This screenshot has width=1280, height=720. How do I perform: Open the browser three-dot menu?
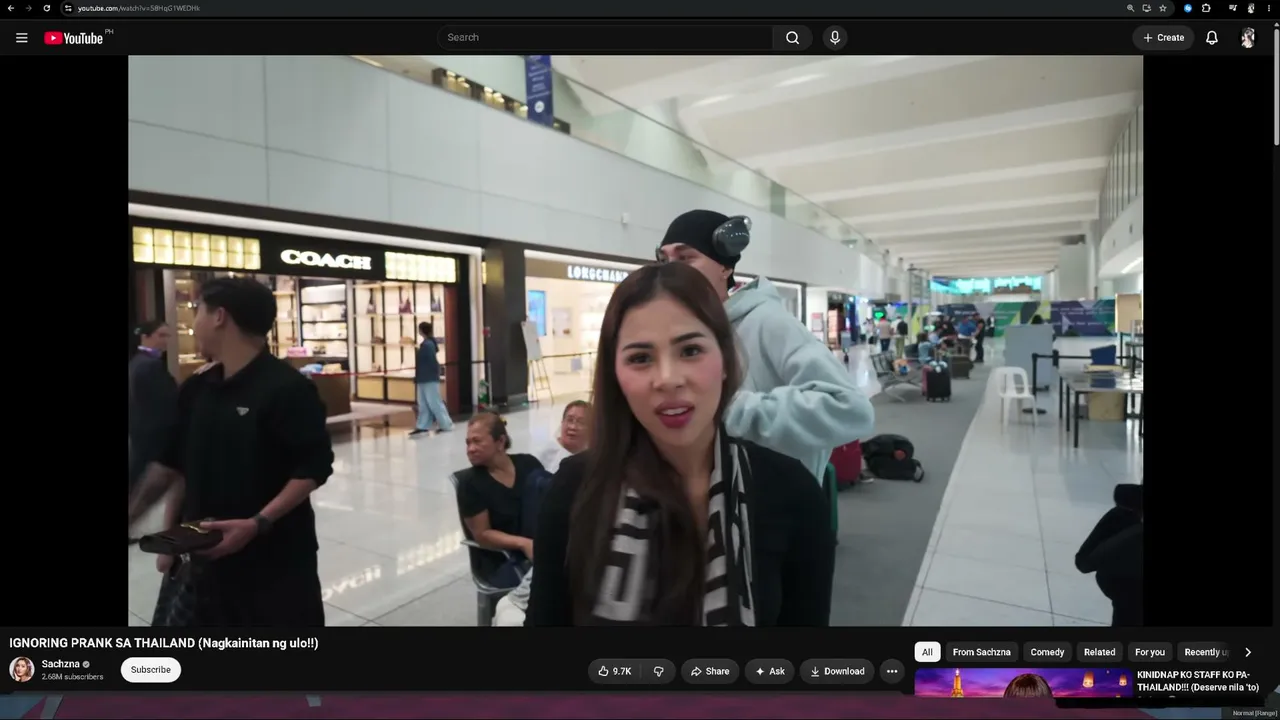[x=1269, y=8]
